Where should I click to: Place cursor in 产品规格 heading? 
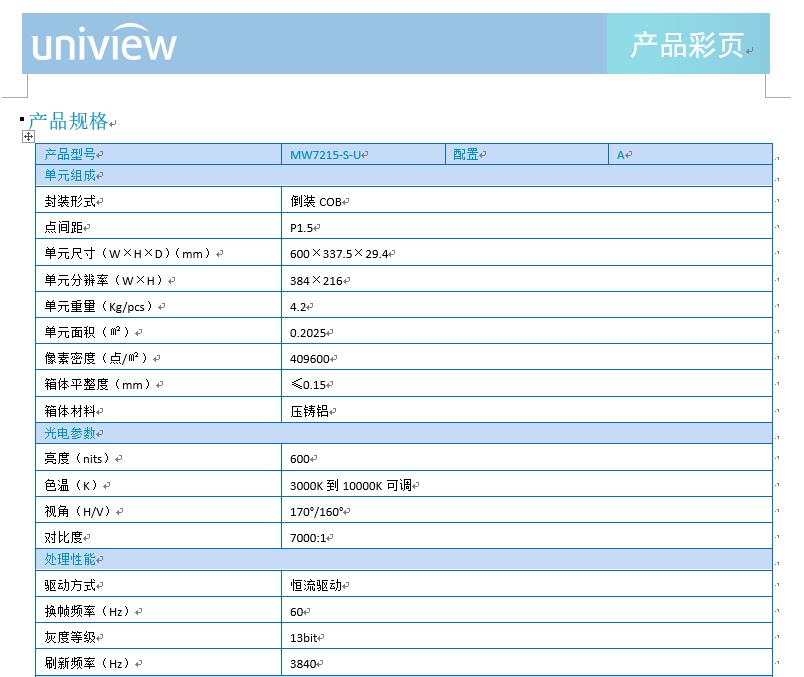click(x=68, y=121)
